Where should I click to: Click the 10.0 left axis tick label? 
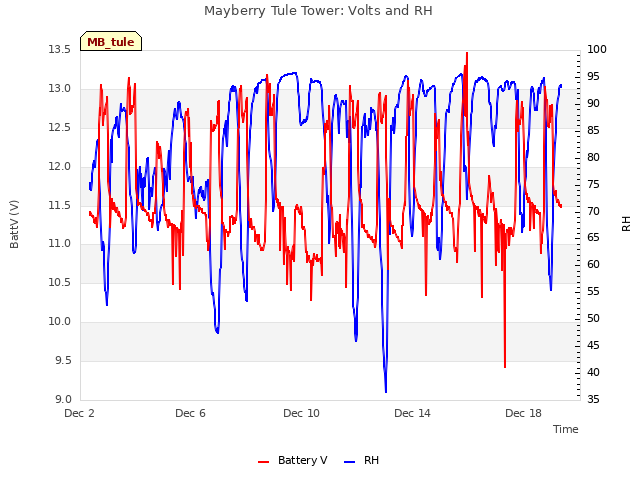coord(60,322)
